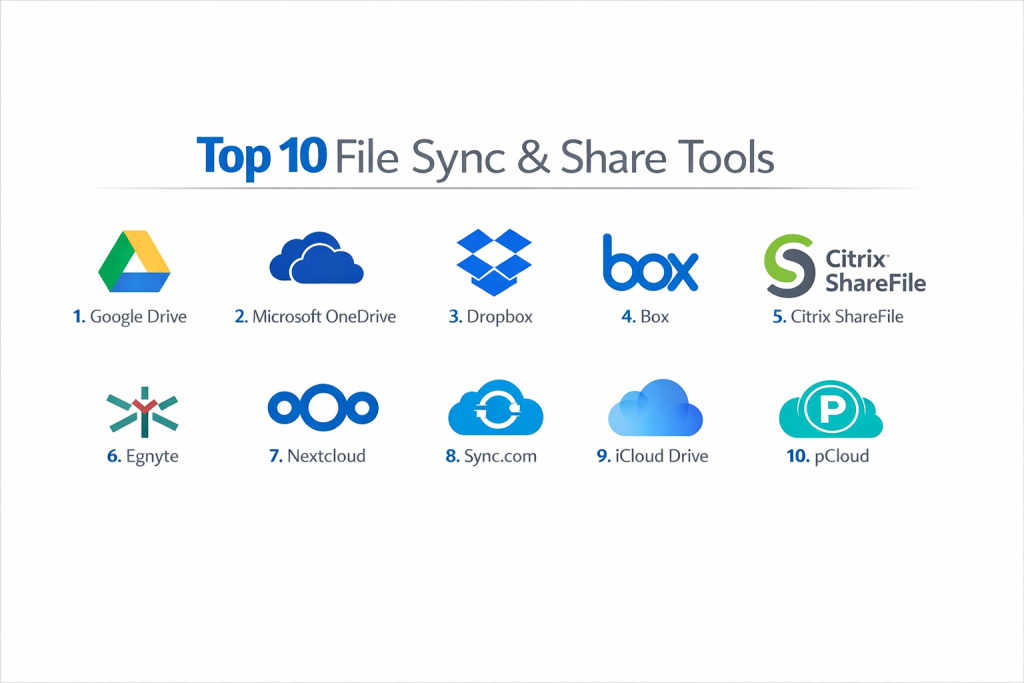Viewport: 1024px width, 683px height.
Task: Click the "1. Google Drive" label
Action: pyautogui.click(x=129, y=317)
